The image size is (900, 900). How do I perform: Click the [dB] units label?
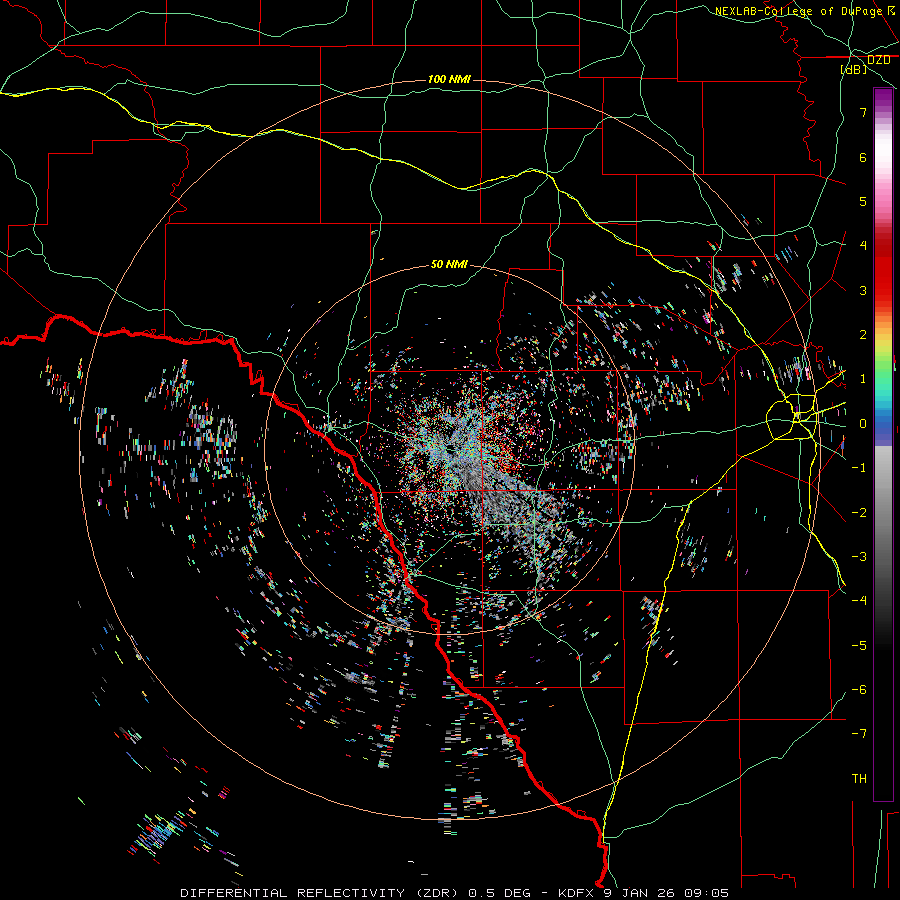[x=854, y=69]
